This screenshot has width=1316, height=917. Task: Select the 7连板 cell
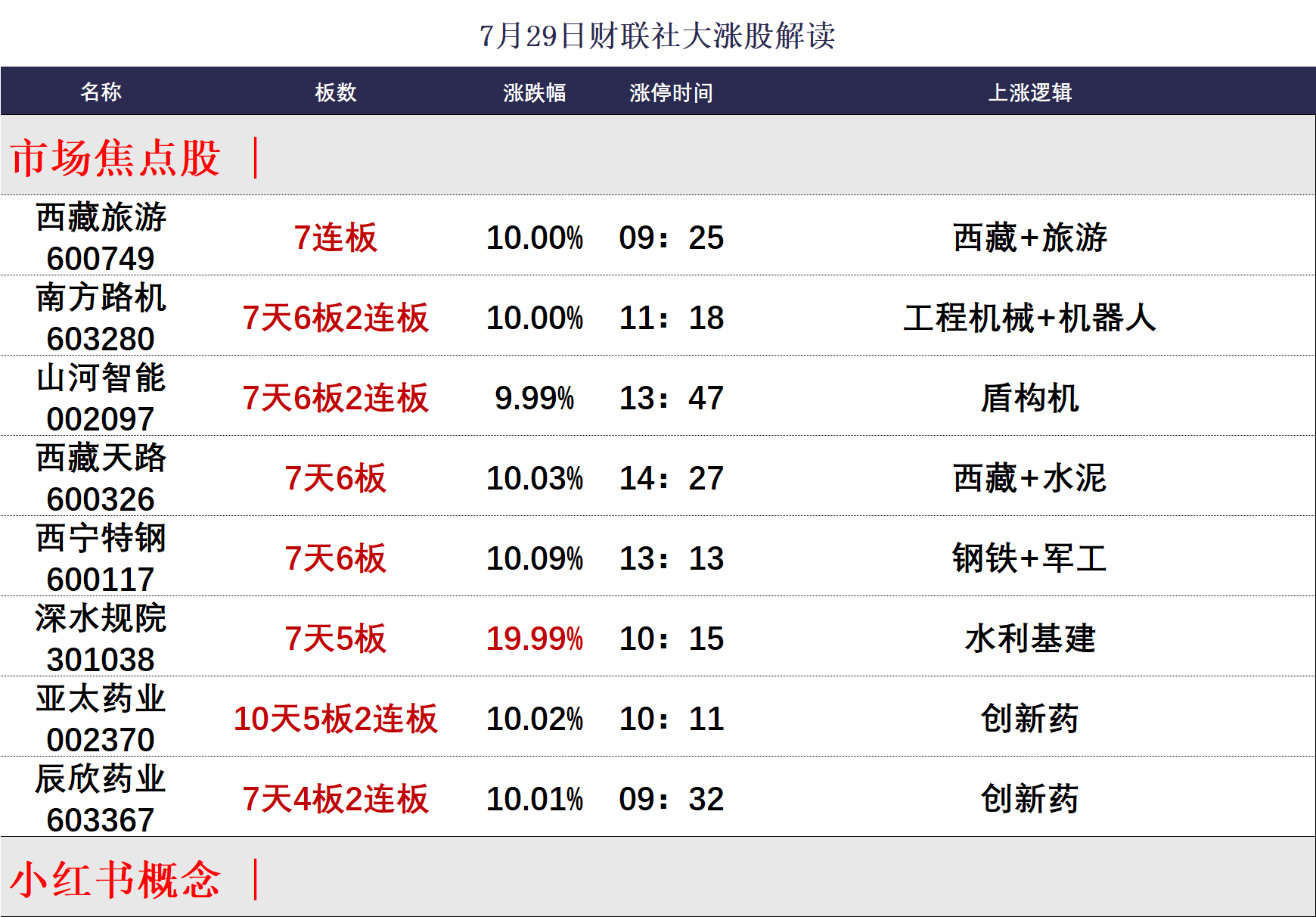(336, 238)
